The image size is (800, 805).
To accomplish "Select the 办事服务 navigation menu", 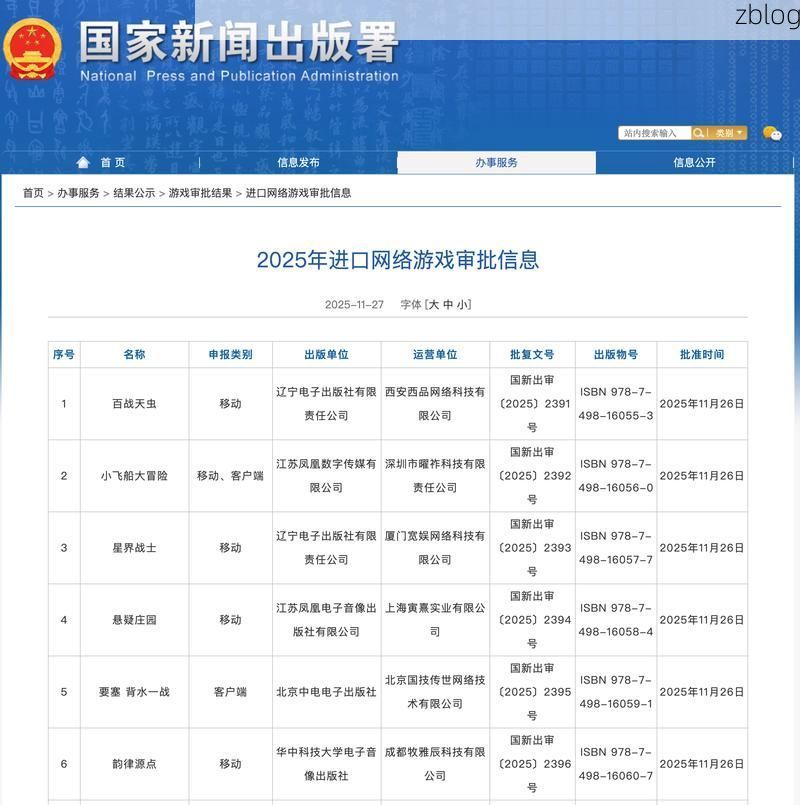I will [497, 161].
